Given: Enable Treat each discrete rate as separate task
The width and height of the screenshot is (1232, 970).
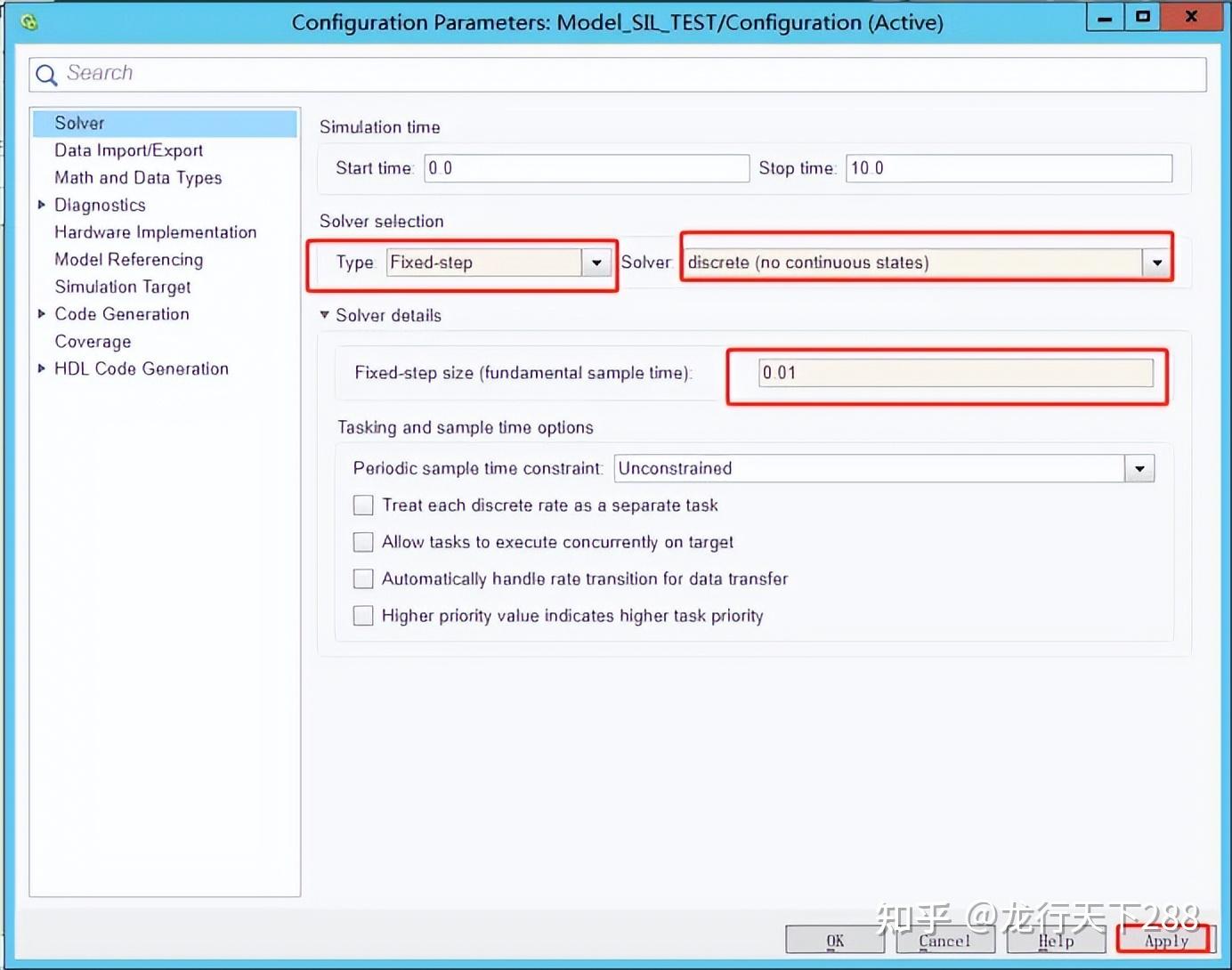Looking at the screenshot, I should (363, 505).
